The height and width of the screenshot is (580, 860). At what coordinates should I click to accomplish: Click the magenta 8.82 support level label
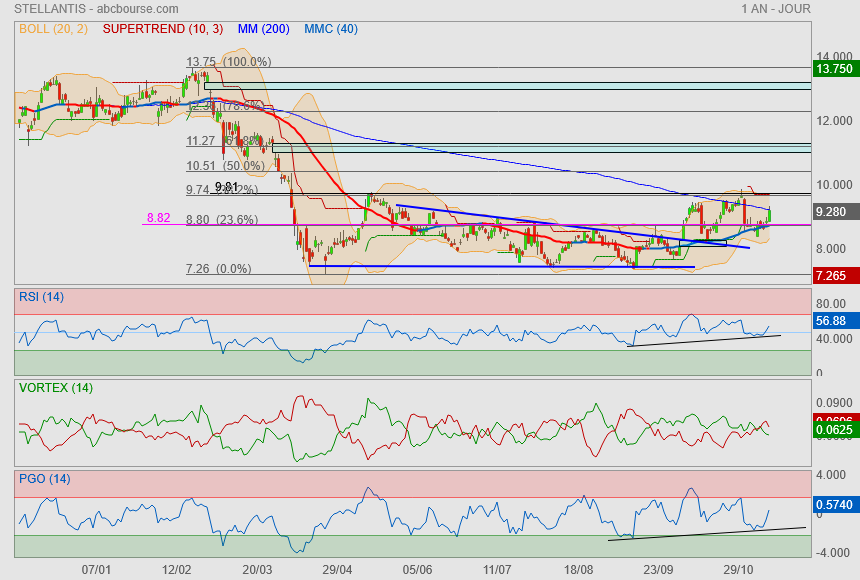(x=158, y=217)
